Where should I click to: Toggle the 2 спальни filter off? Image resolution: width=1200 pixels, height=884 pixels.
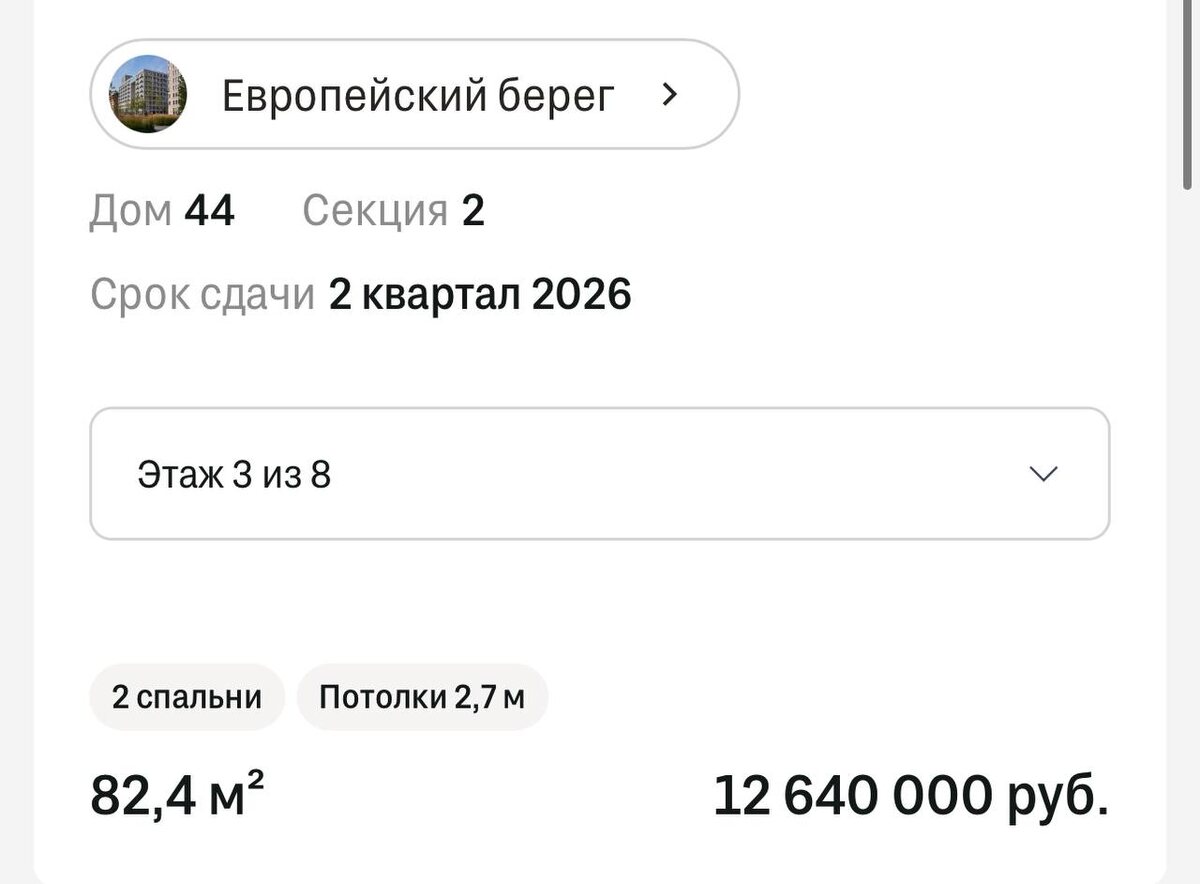(x=186, y=696)
